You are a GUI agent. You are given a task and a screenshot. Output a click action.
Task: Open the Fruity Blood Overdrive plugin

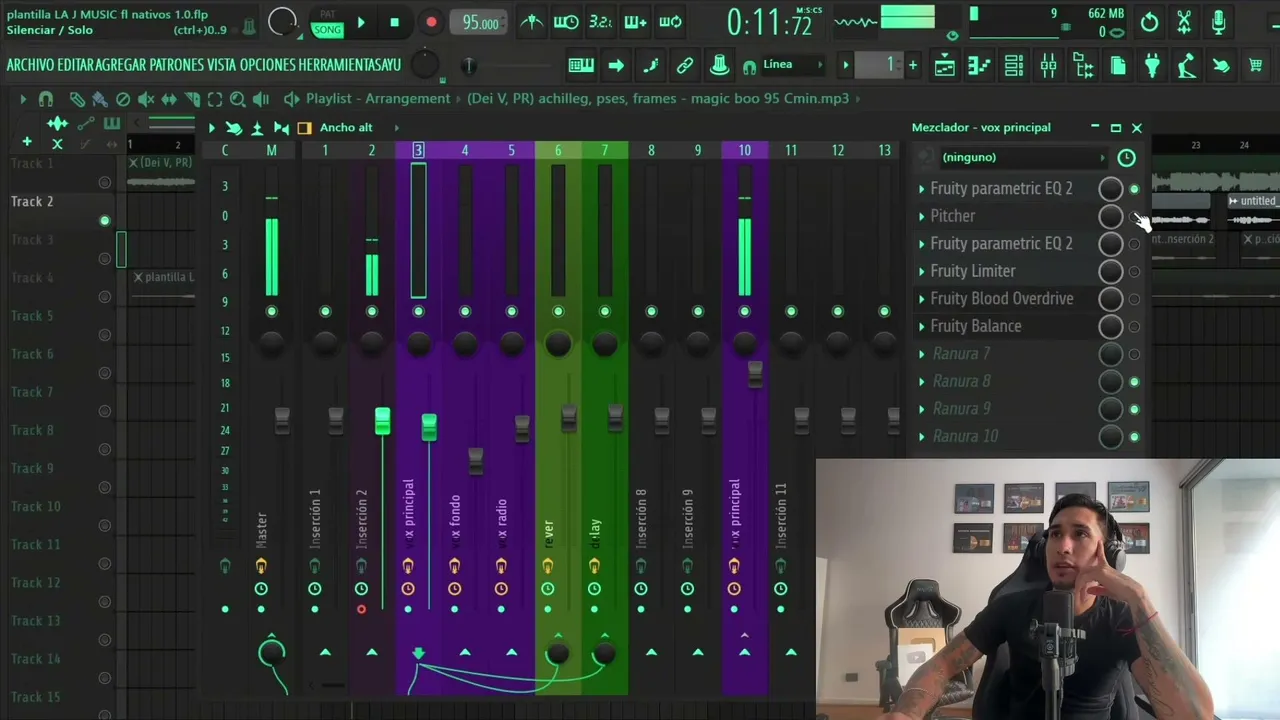pos(1001,299)
